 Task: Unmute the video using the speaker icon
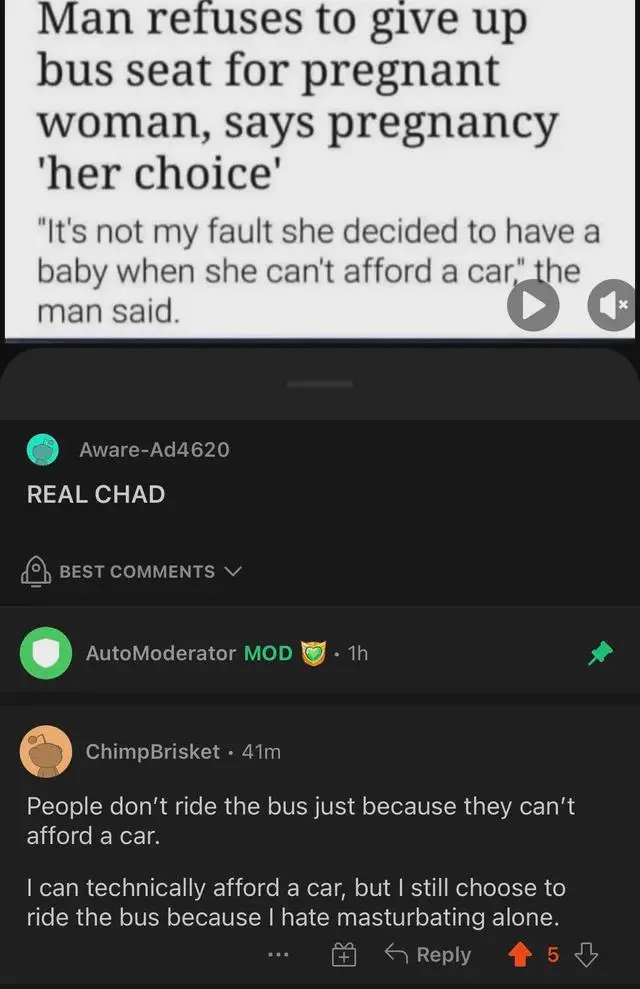pyautogui.click(x=613, y=305)
